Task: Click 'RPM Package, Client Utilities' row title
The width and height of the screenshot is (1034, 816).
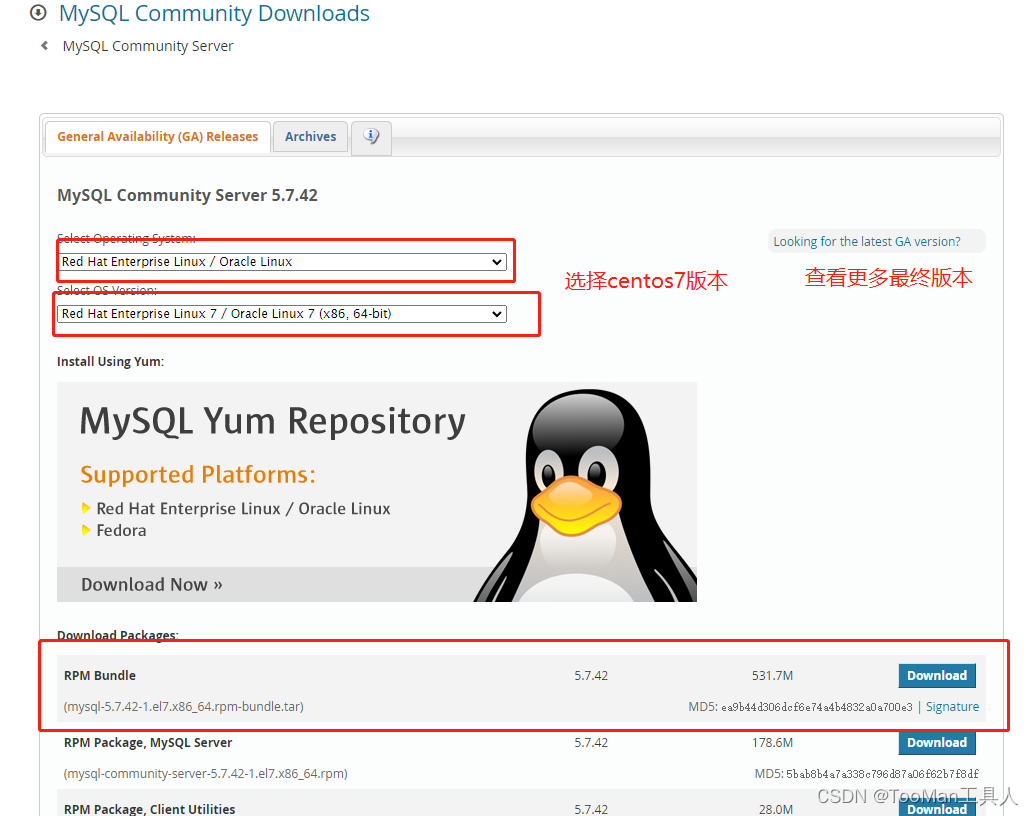Action: pos(149,809)
